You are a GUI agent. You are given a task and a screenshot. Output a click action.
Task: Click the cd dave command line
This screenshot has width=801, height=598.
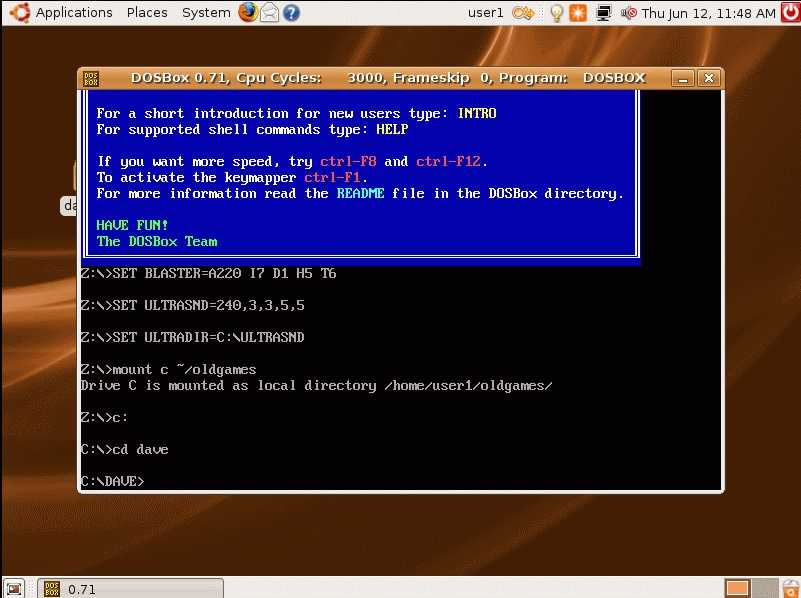pos(125,449)
